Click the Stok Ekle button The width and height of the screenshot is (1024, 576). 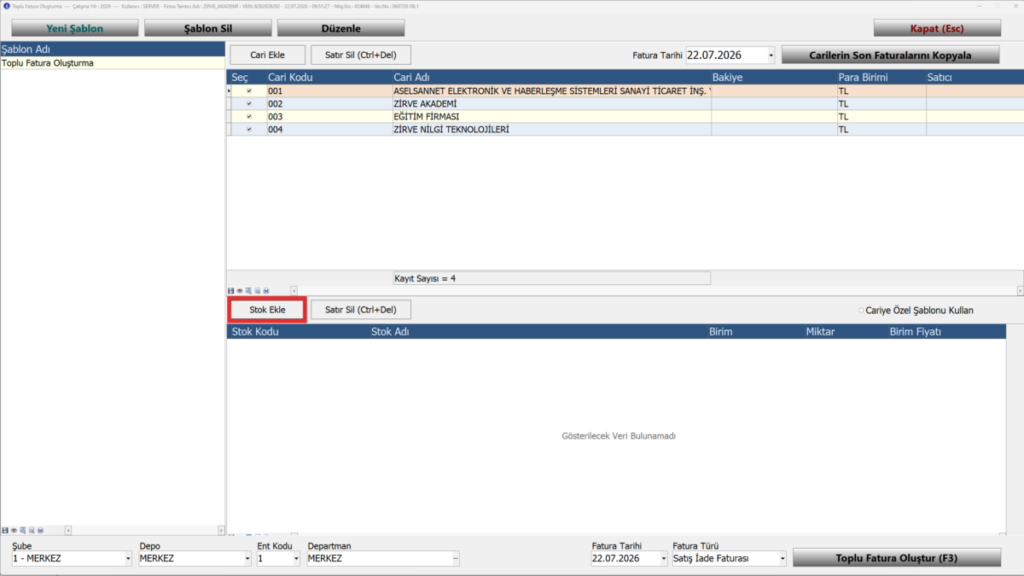tap(267, 310)
